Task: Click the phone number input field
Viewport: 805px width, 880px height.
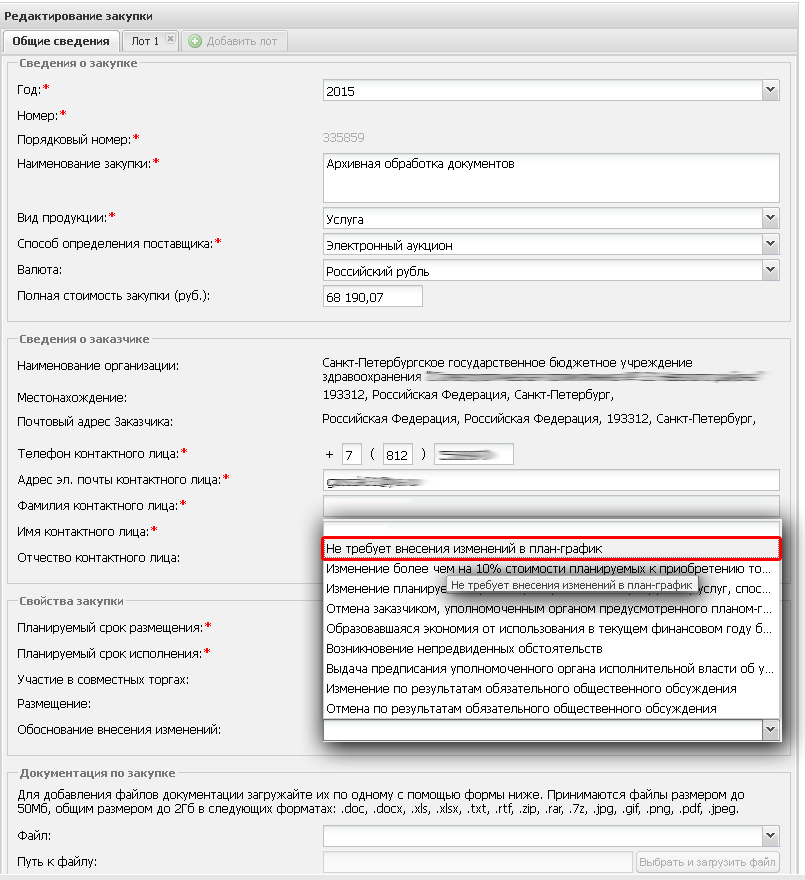Action: tap(474, 454)
